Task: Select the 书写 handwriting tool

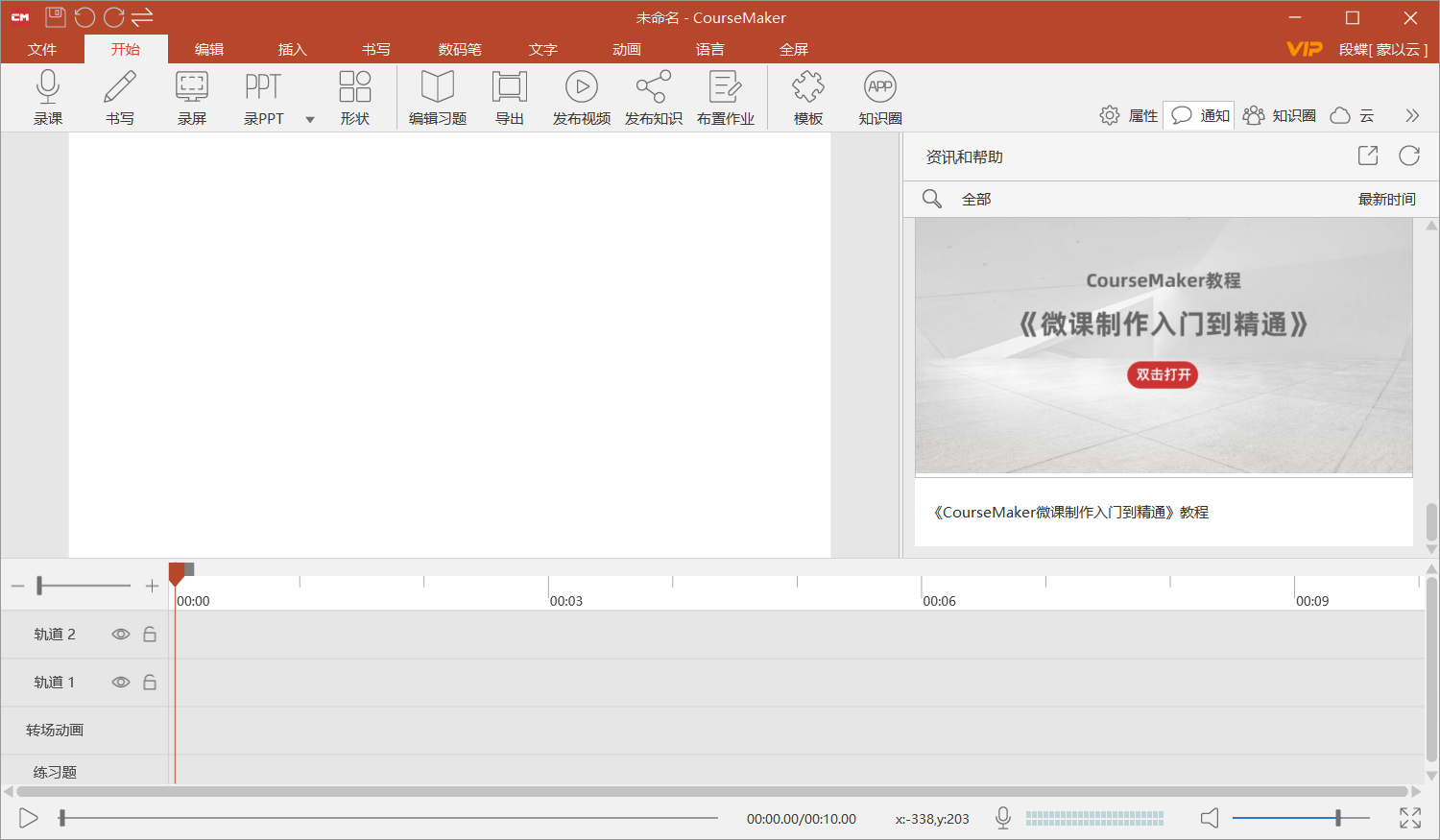Action: point(120,97)
